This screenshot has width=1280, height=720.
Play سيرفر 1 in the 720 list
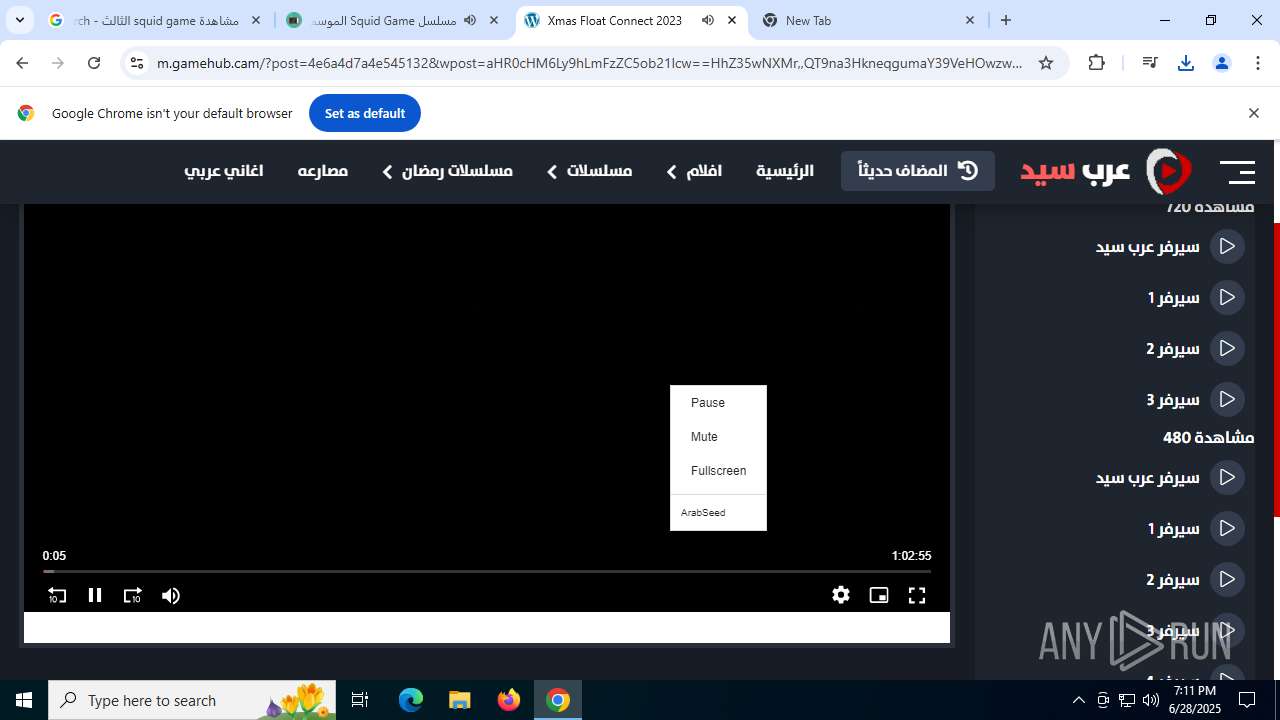[x=1196, y=297]
